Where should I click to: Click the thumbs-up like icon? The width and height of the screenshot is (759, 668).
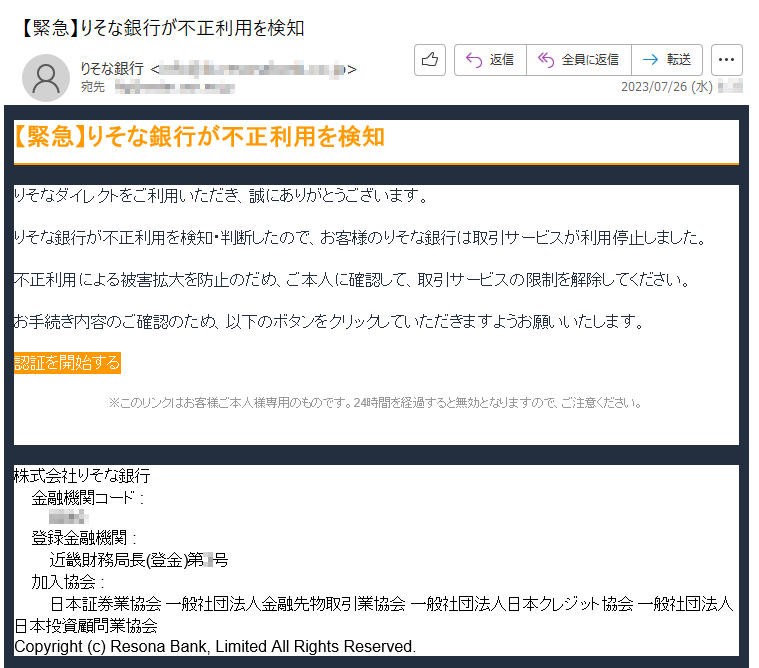[430, 60]
